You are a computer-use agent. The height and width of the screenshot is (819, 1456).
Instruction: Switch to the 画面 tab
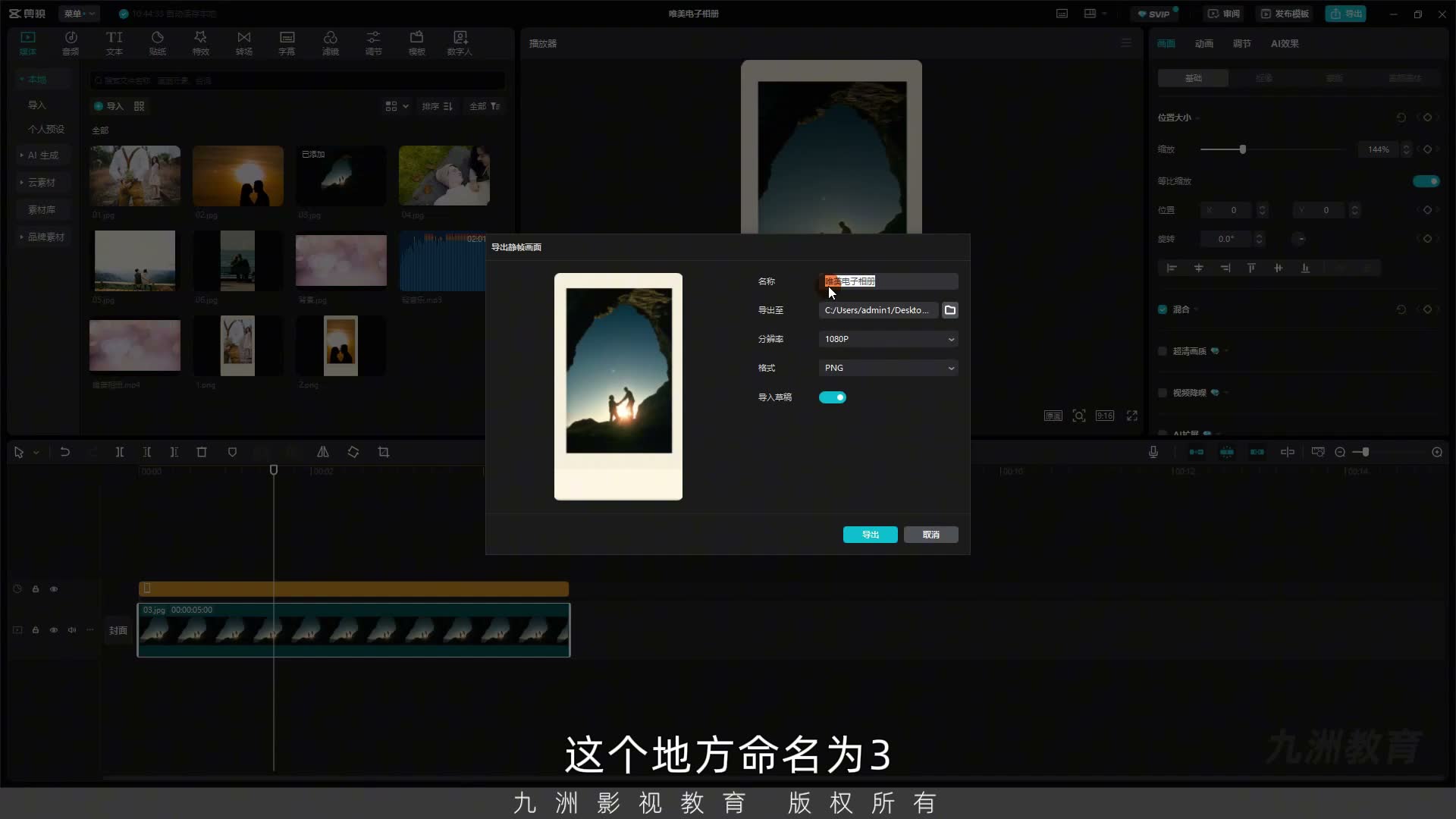tap(1166, 43)
